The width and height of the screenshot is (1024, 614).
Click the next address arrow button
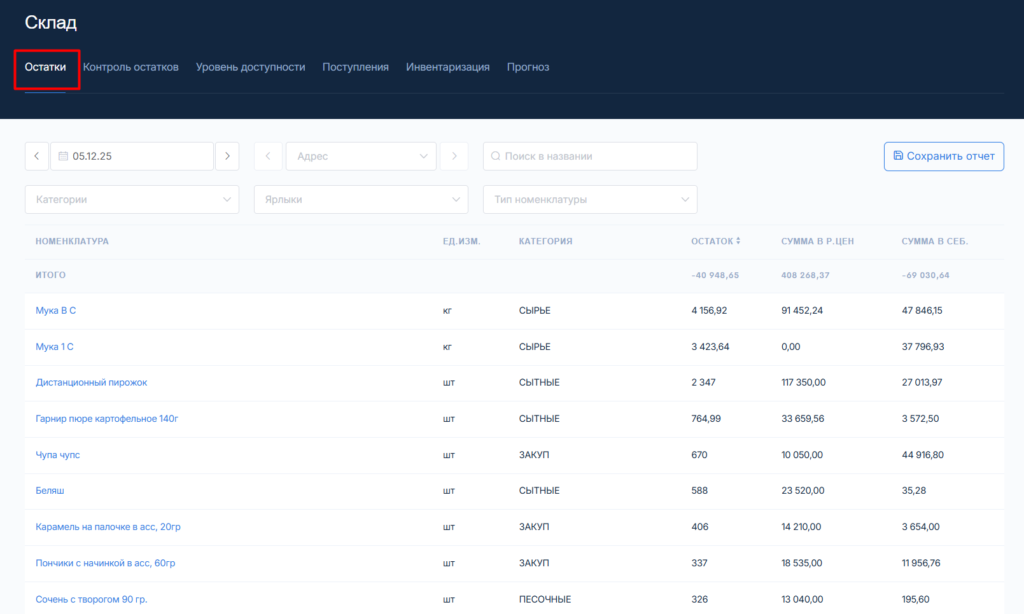point(455,156)
